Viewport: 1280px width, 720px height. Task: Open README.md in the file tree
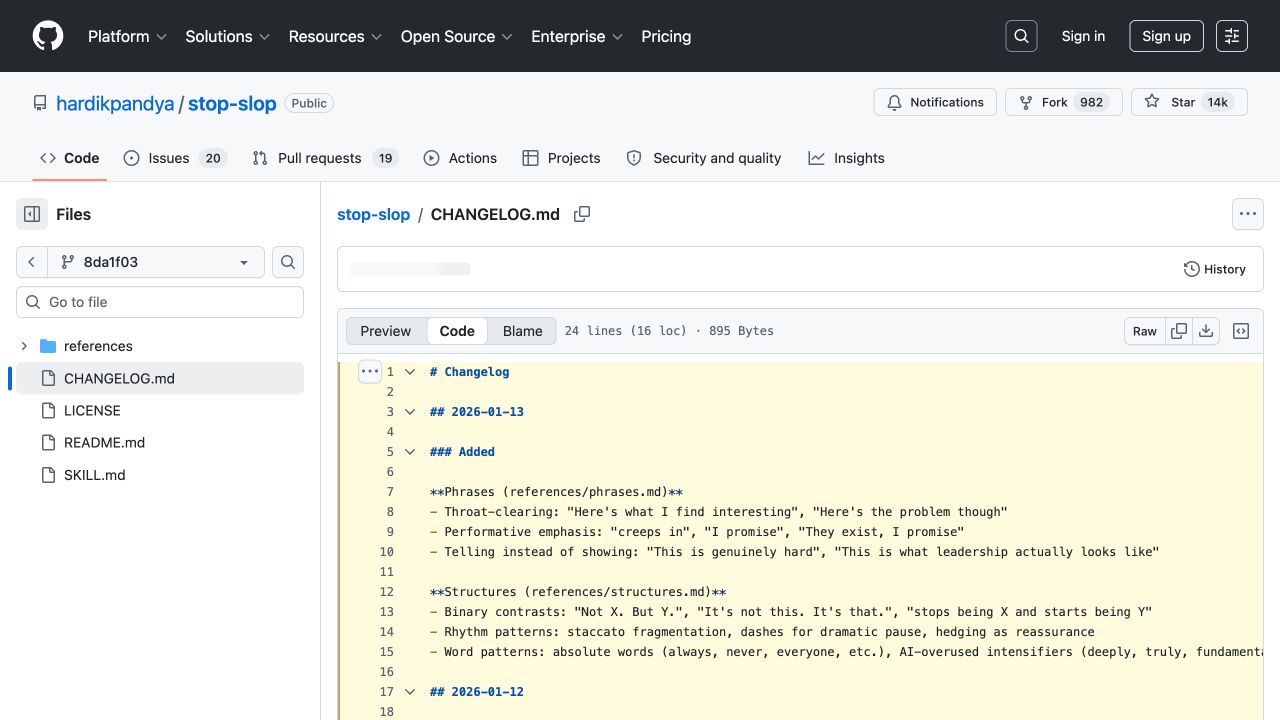160,442
